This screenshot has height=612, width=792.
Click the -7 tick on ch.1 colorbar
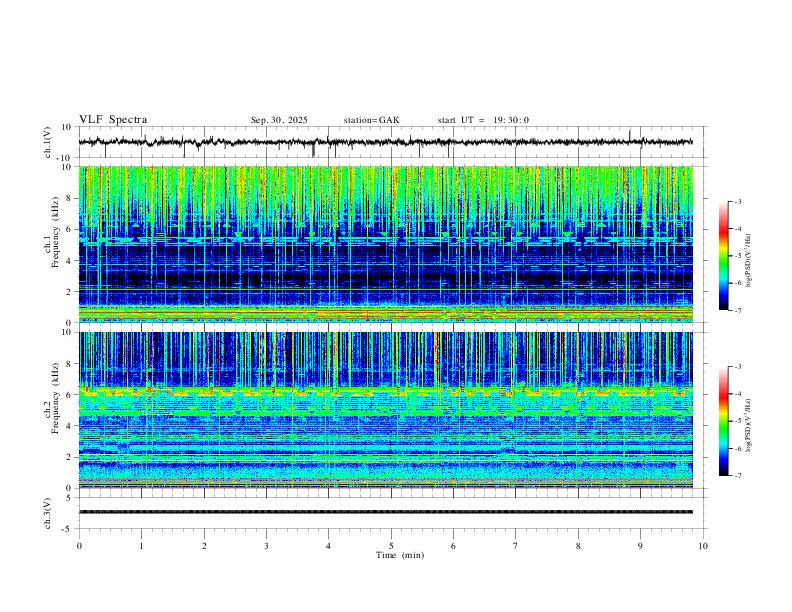(737, 311)
